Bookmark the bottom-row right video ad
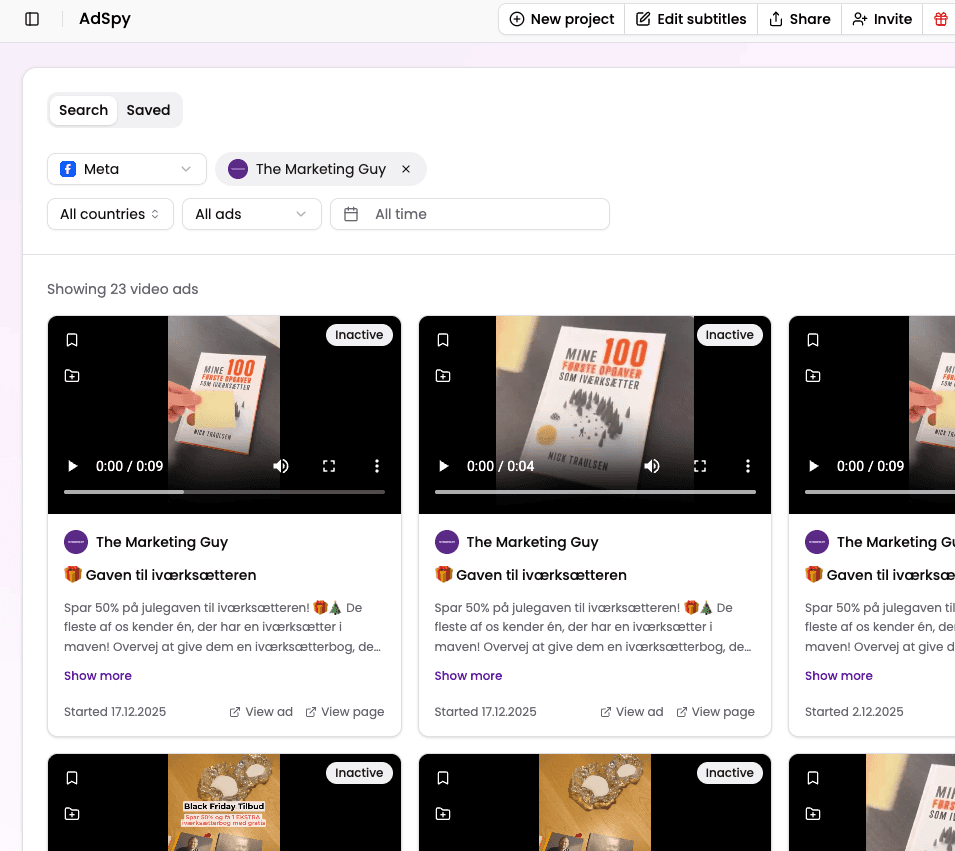The height and width of the screenshot is (851, 955). 813,778
